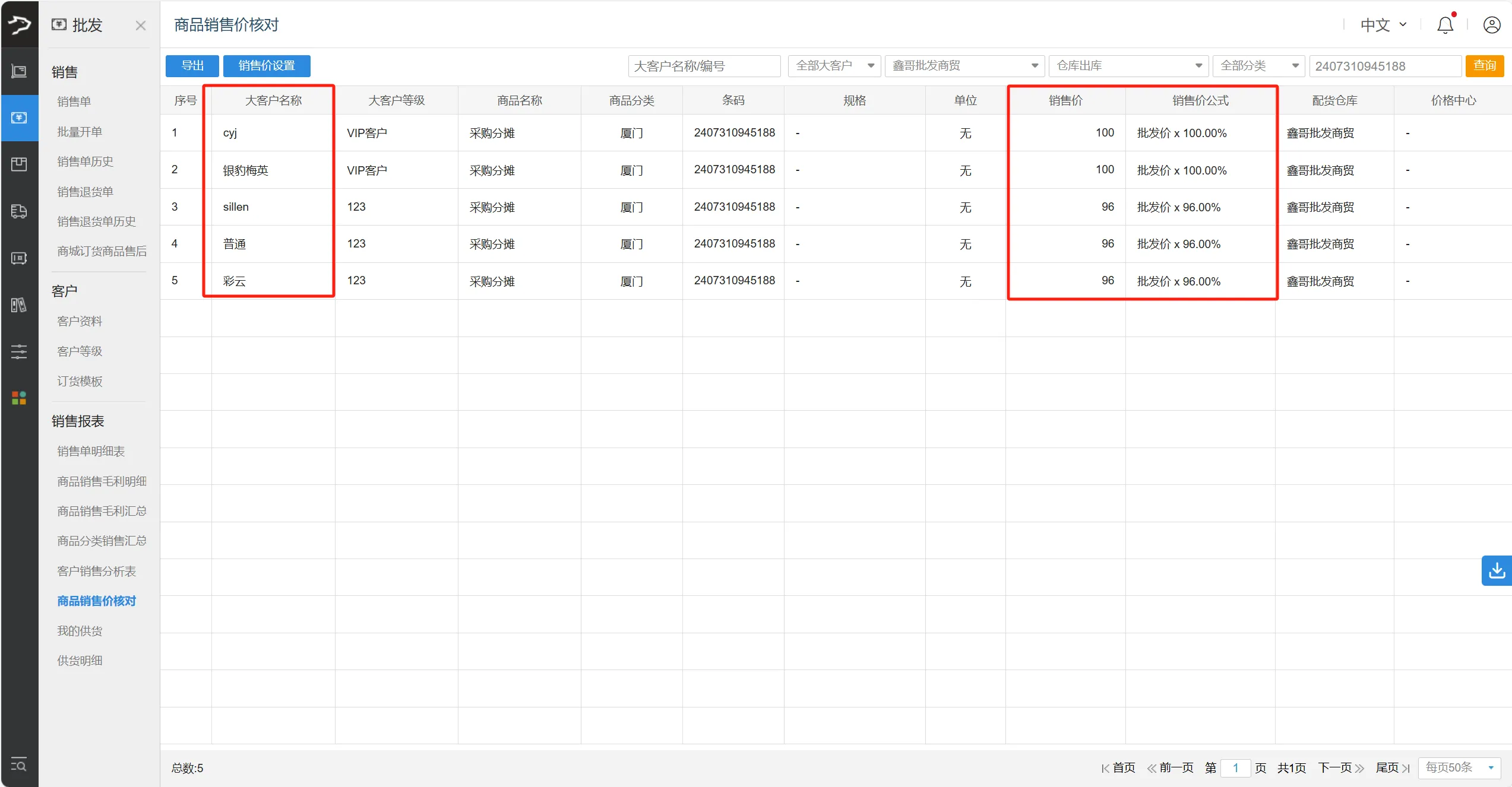Click the 销售价设置 button
The height and width of the screenshot is (787, 1512).
coord(267,66)
